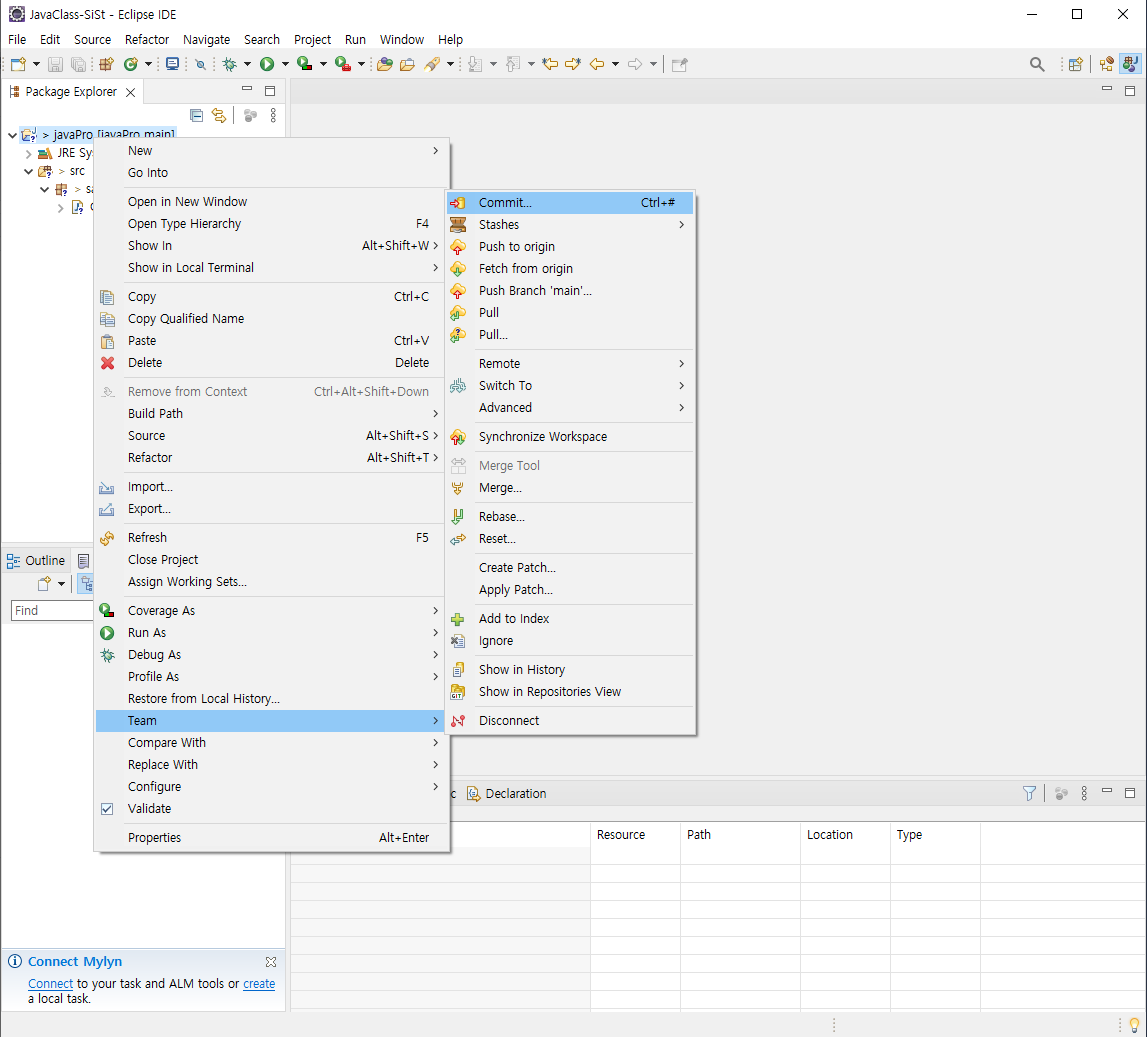The width and height of the screenshot is (1147, 1037).
Task: Select Synchronize Workspace
Action: point(571,437)
